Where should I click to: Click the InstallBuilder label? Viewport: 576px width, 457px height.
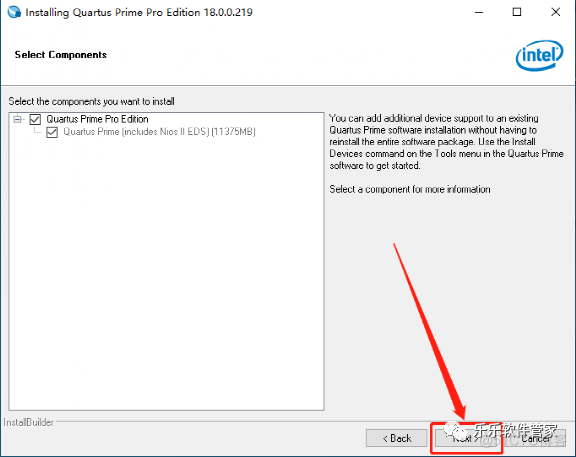[x=29, y=422]
